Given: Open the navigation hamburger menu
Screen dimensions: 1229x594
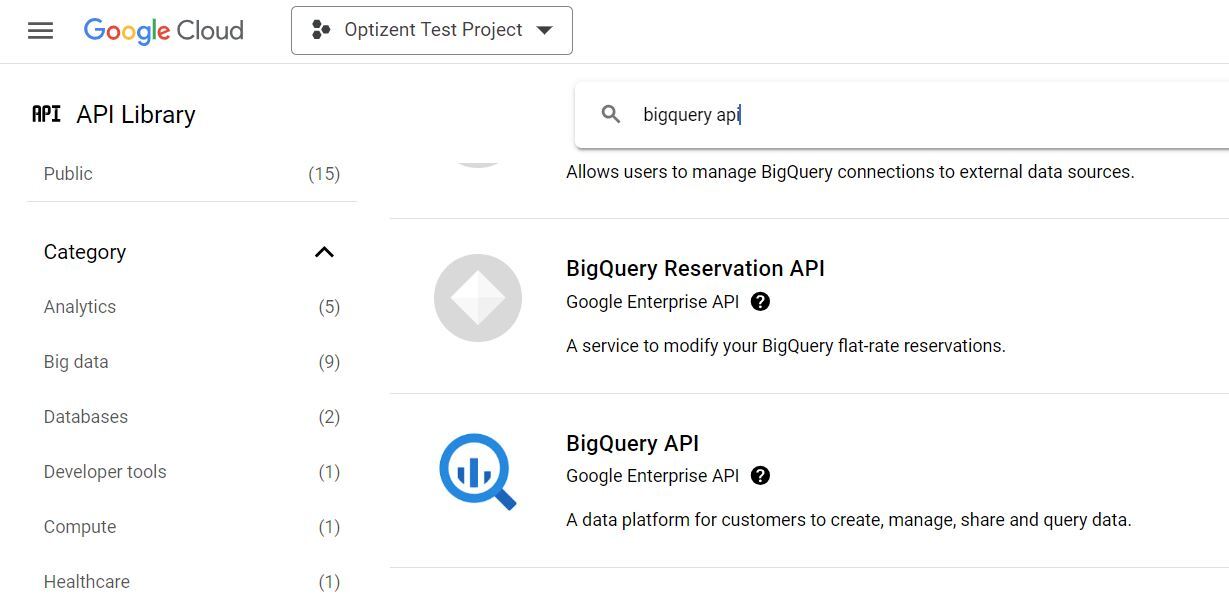Looking at the screenshot, I should point(40,30).
